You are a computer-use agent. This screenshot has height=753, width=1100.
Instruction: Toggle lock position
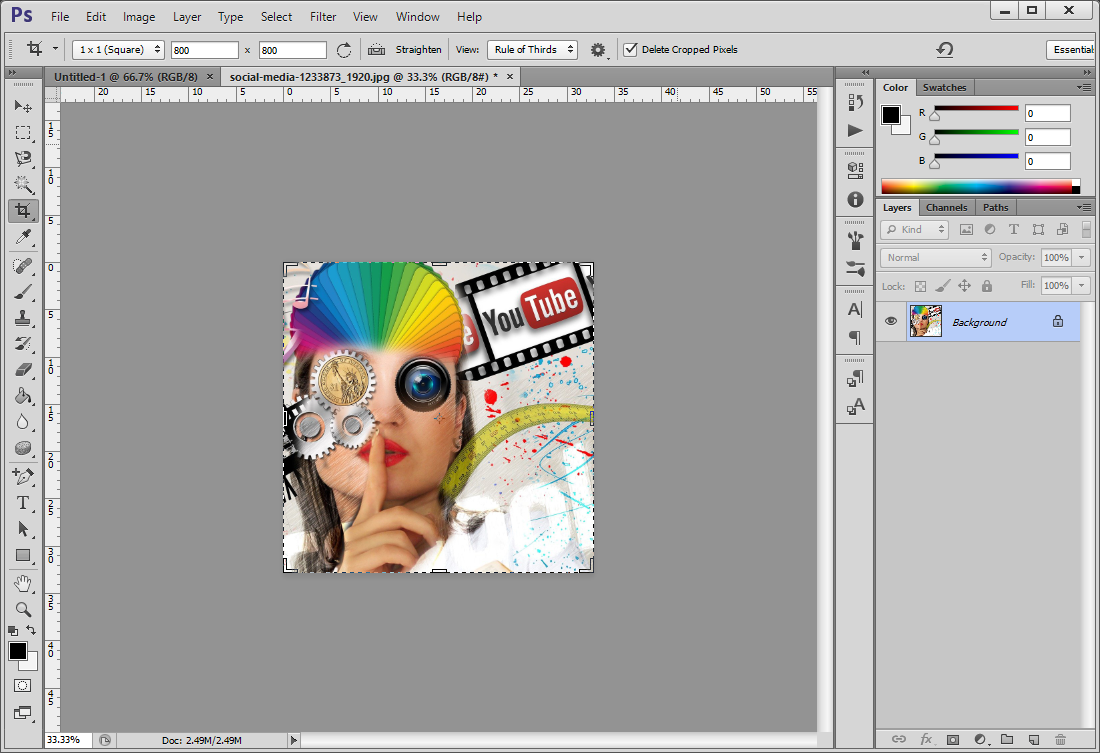tap(965, 286)
